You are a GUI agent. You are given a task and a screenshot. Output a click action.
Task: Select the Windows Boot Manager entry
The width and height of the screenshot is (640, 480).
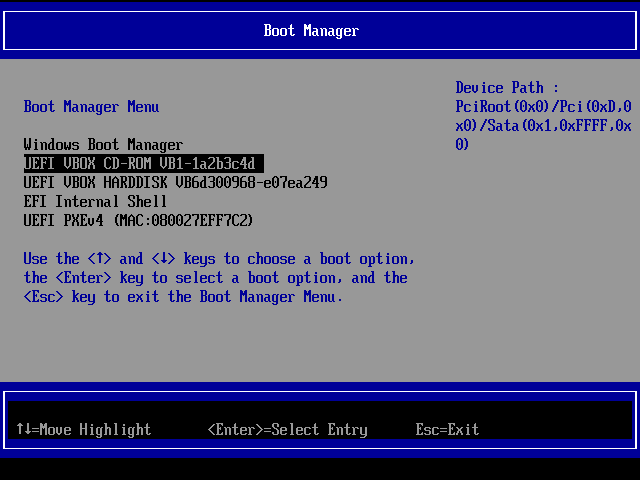(103, 145)
